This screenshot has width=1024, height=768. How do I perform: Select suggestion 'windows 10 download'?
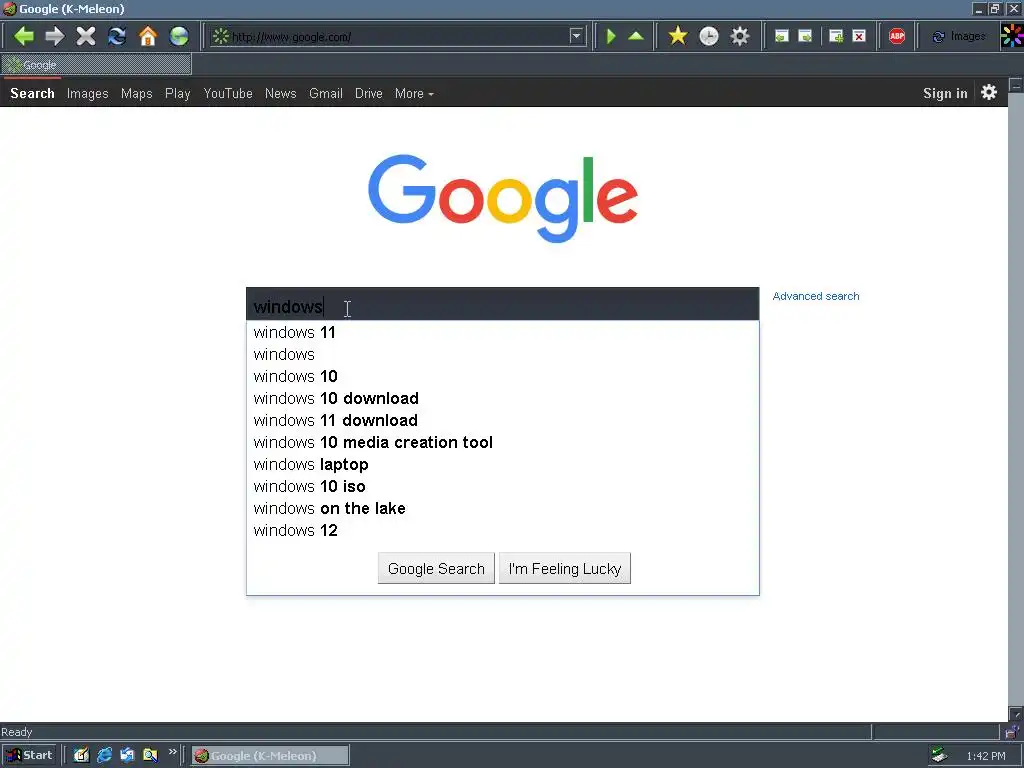503,398
